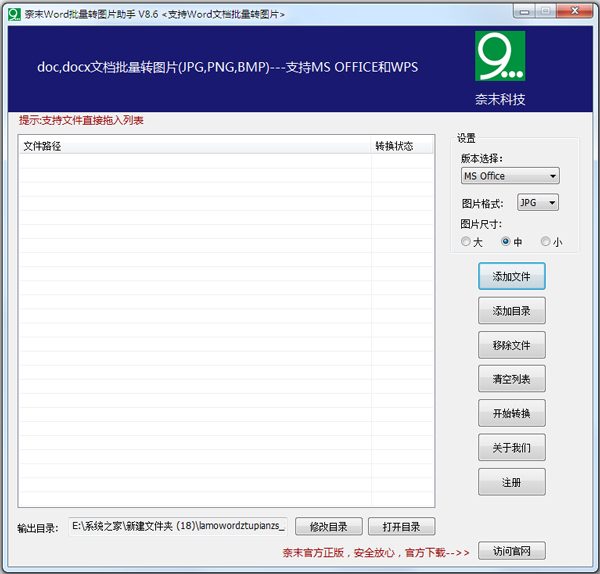Click the green 9 奈末科技 logo
The width and height of the screenshot is (600, 574).
[x=500, y=56]
